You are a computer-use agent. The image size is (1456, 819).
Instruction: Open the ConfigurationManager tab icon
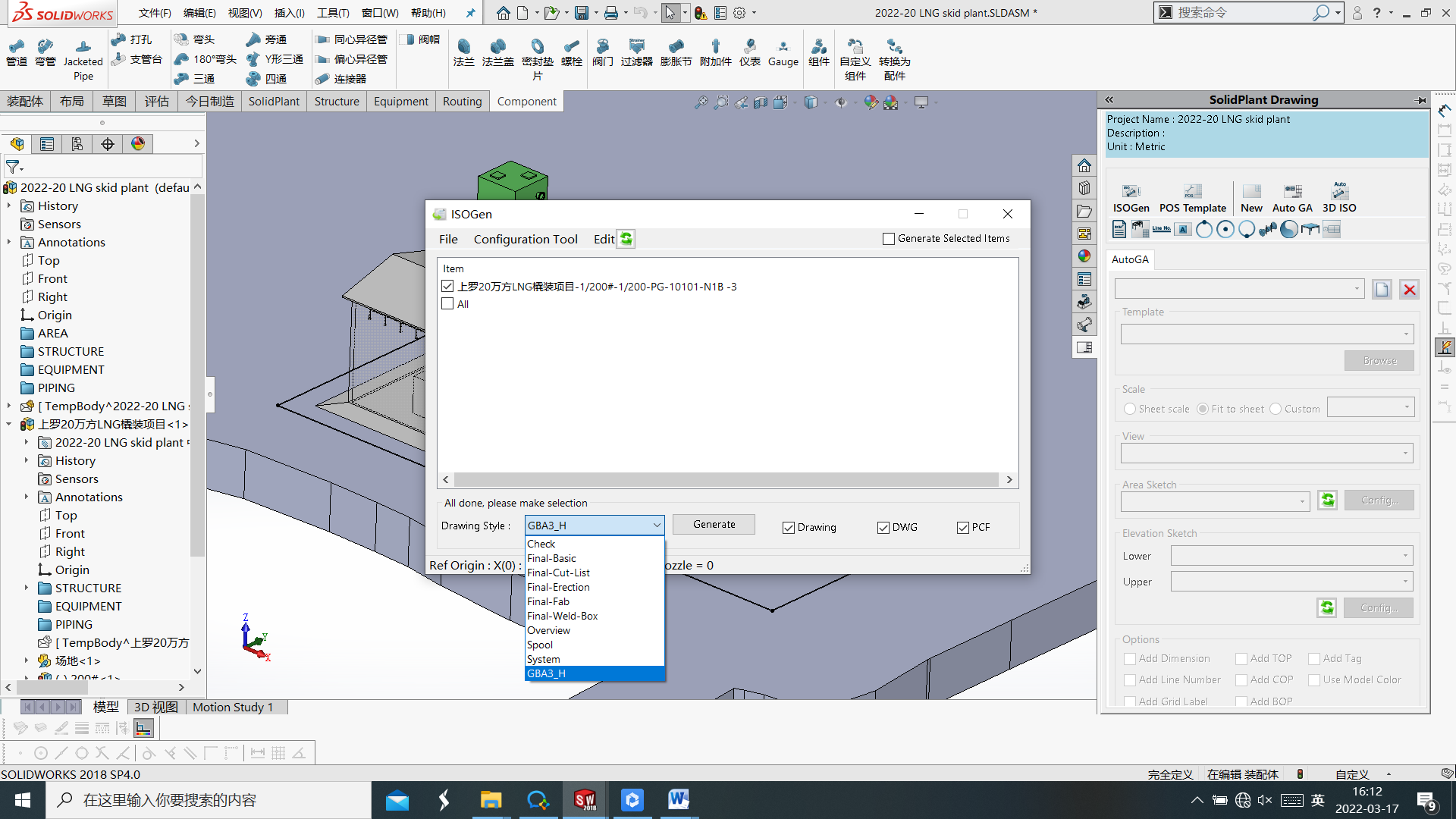(77, 144)
